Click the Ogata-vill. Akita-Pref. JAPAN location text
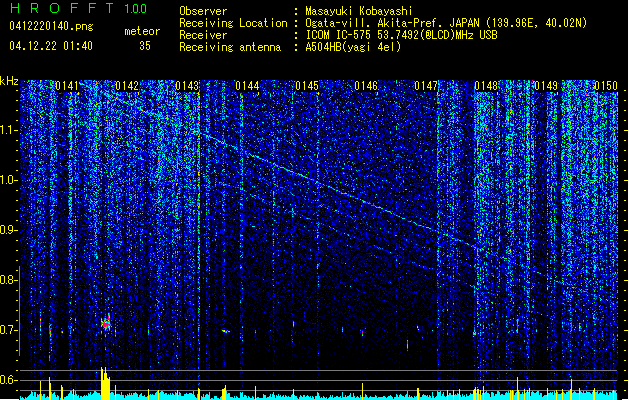The height and width of the screenshot is (400, 629). click(446, 23)
